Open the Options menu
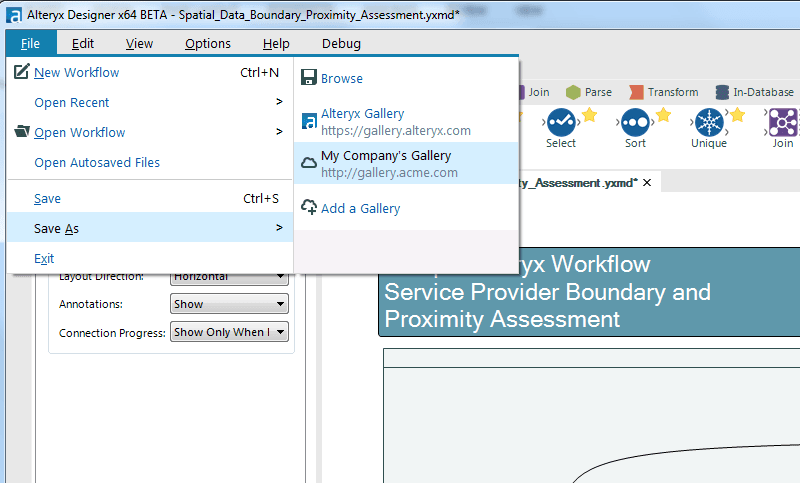 coord(208,43)
